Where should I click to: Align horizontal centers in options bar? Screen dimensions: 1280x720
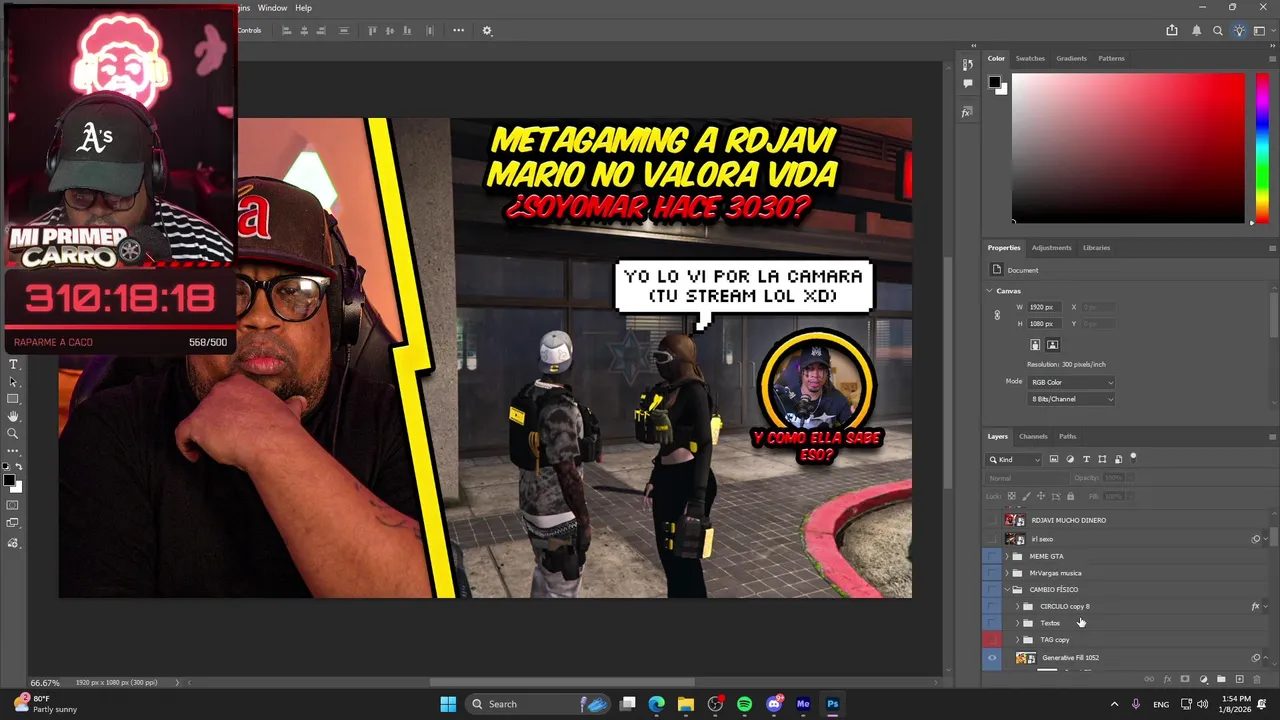(x=304, y=30)
